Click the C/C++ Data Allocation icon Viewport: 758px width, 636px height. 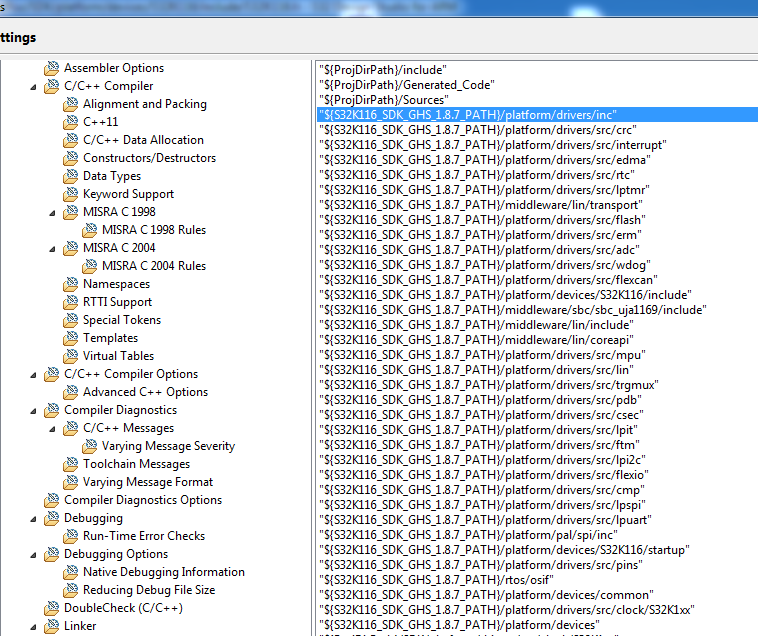click(x=71, y=140)
